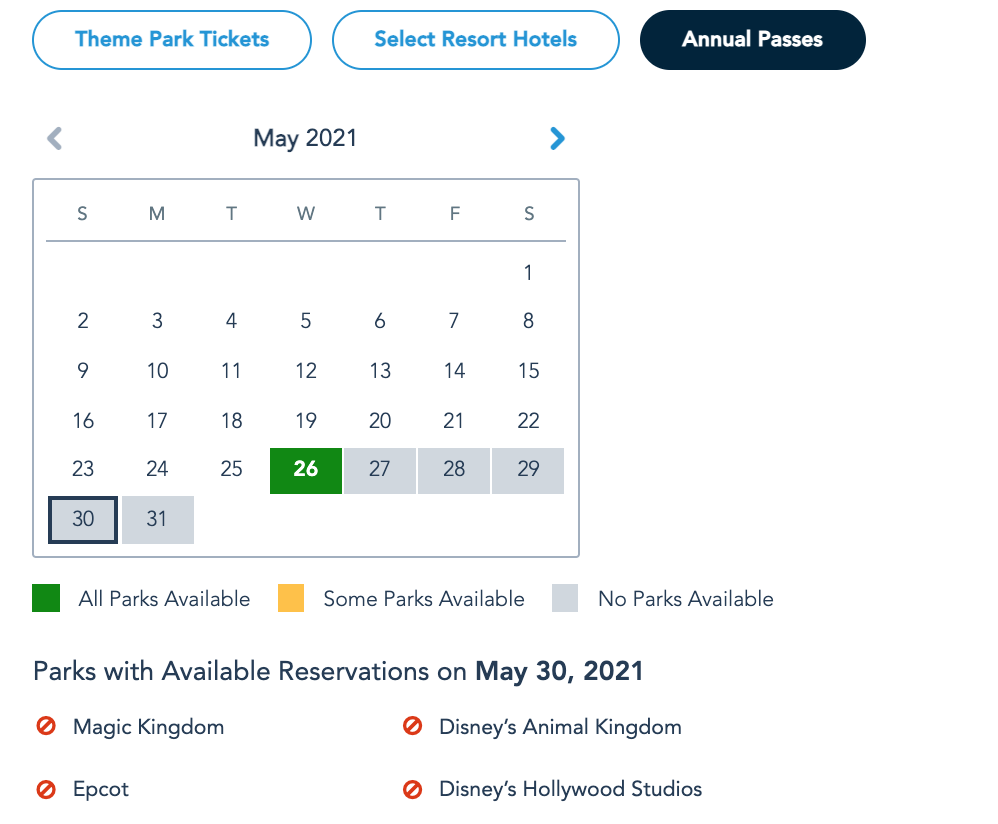
Task: Click the May 2021 month heading
Action: [x=305, y=138]
